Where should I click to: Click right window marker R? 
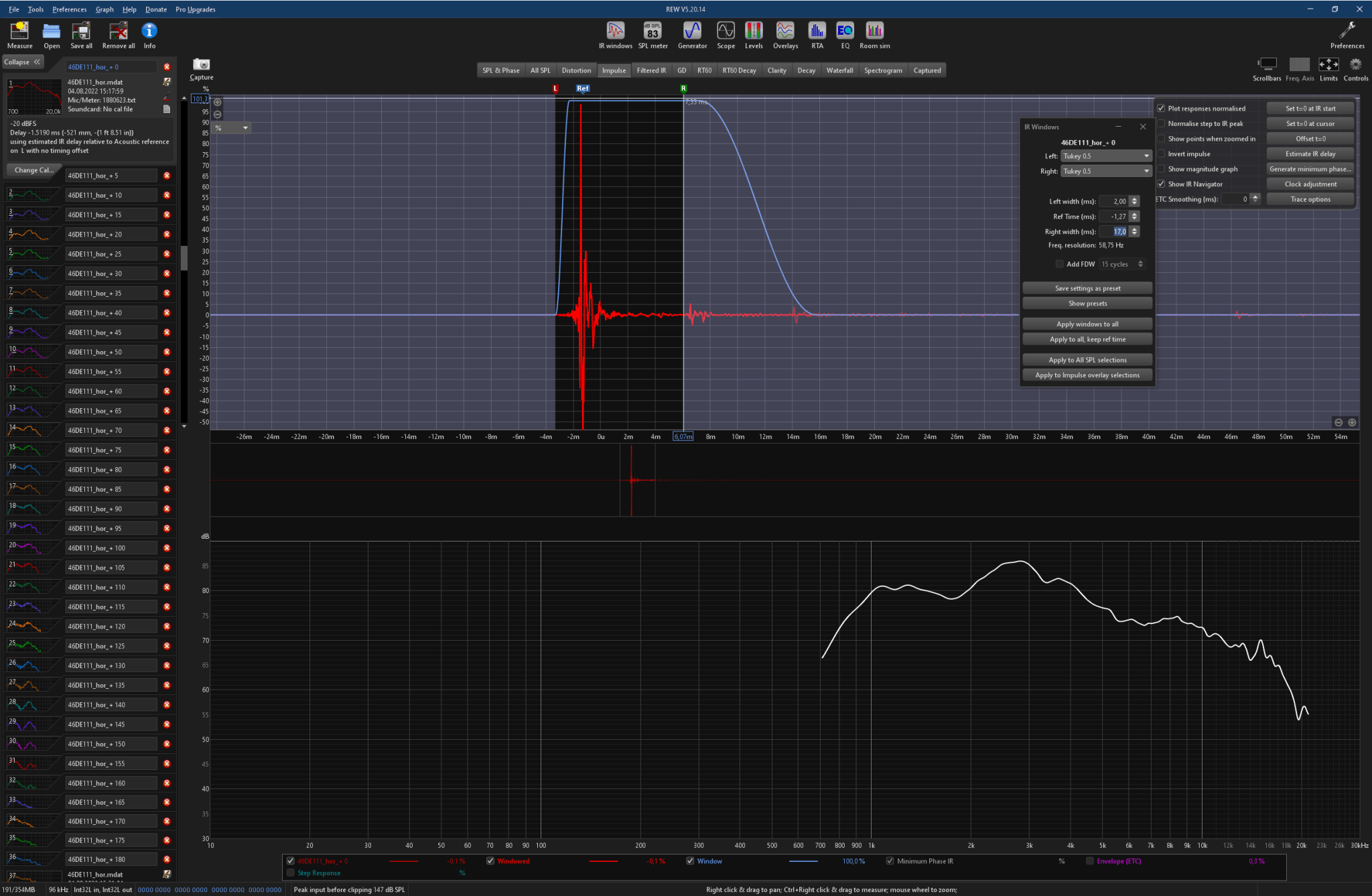(x=683, y=88)
